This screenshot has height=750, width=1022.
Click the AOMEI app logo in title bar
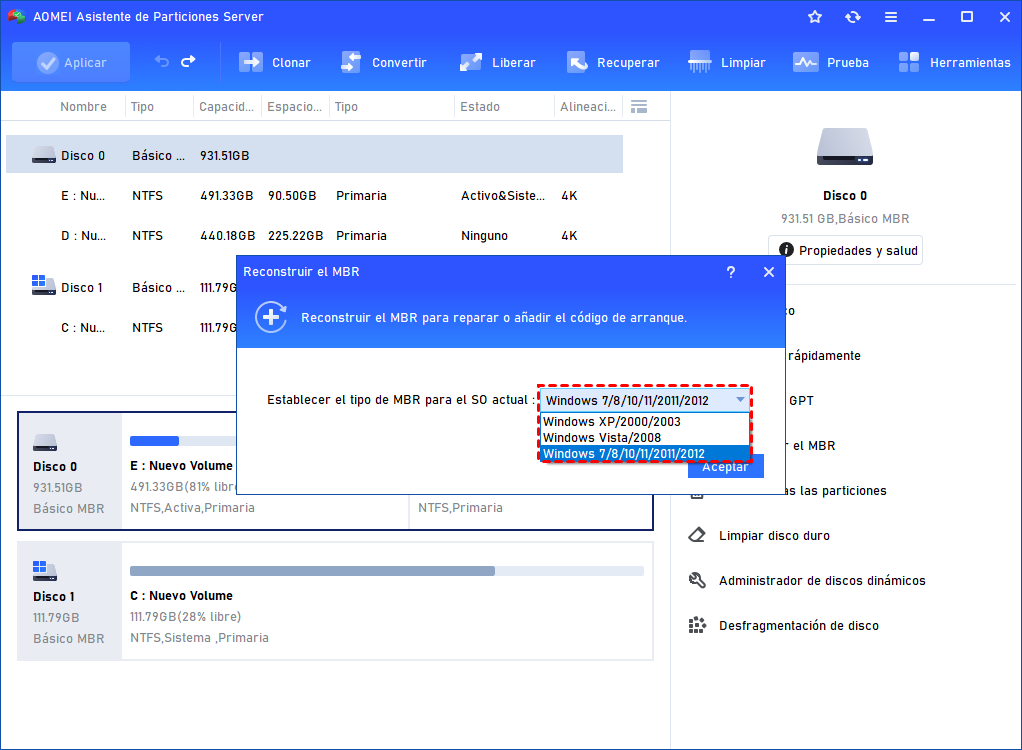click(16, 17)
